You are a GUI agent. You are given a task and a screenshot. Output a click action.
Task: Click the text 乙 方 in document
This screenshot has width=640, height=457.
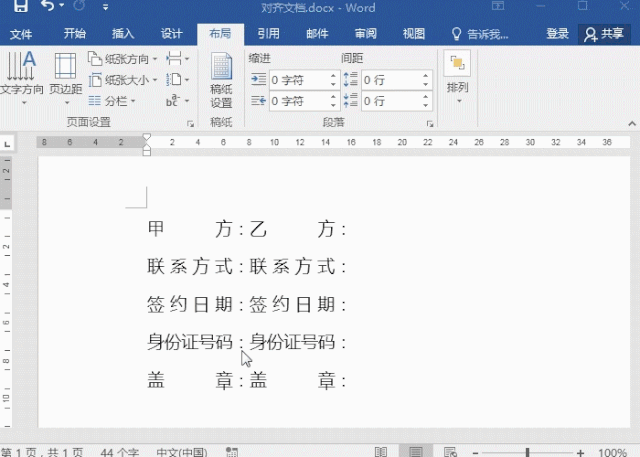point(292,228)
